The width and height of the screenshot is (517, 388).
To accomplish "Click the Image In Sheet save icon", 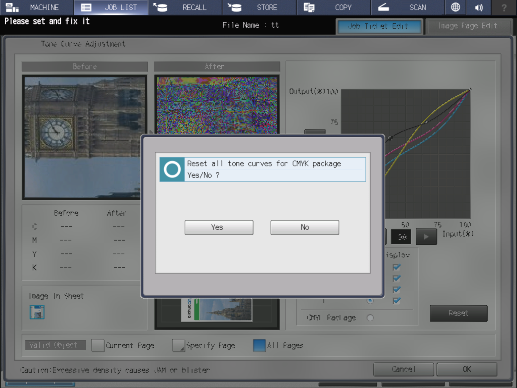I will coord(37,312).
